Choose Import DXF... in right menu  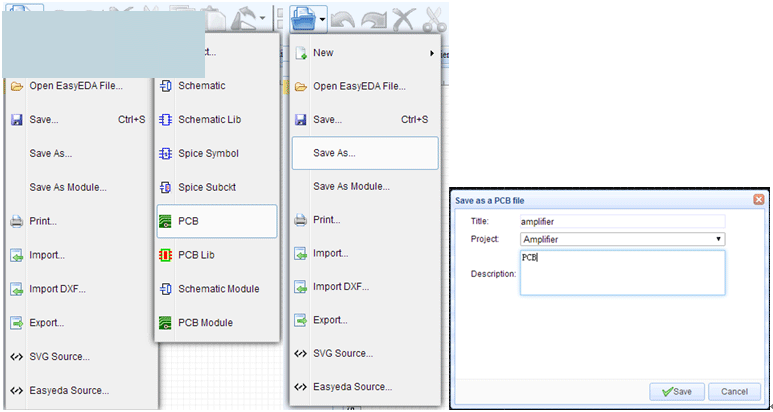pos(365,286)
